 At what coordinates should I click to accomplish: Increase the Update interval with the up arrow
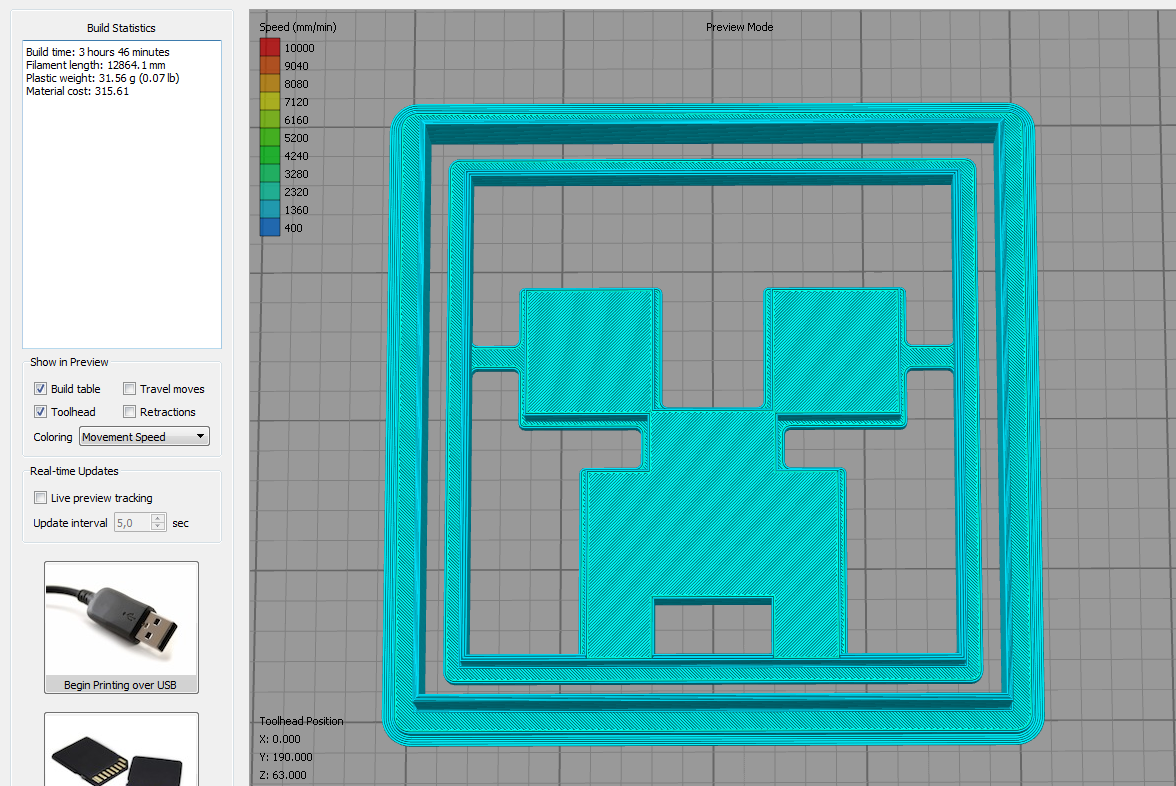[x=158, y=518]
